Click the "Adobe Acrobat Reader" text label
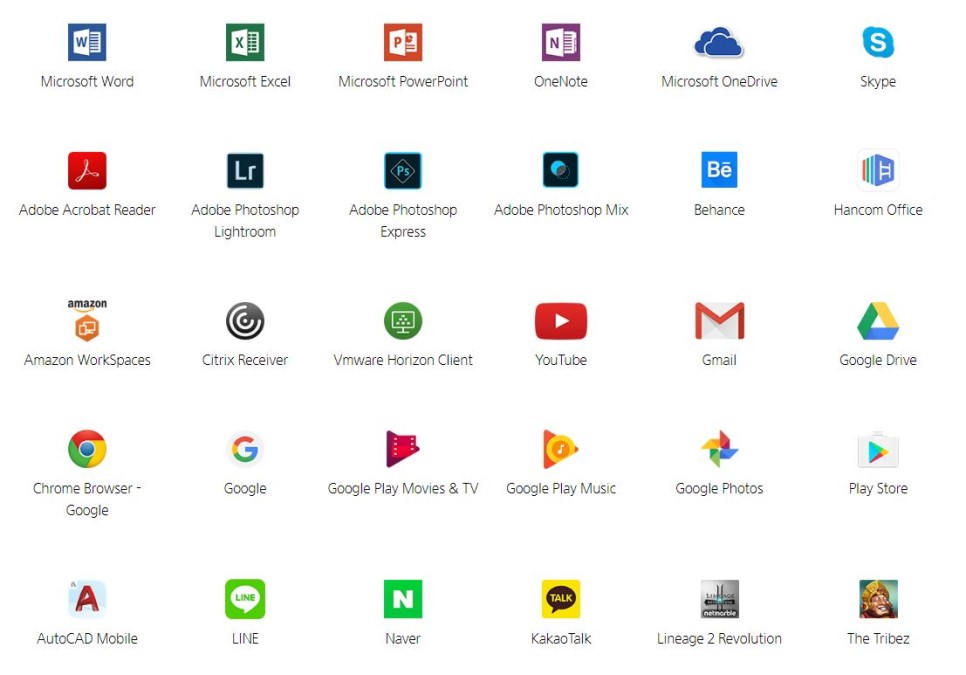Screen dimensions: 966x675 click(87, 210)
